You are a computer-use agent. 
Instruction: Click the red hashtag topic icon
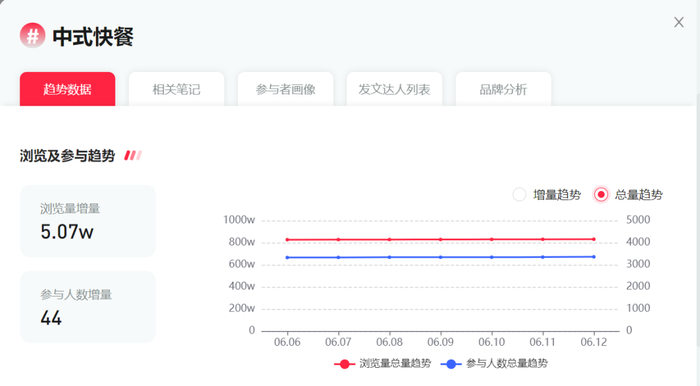(x=33, y=35)
